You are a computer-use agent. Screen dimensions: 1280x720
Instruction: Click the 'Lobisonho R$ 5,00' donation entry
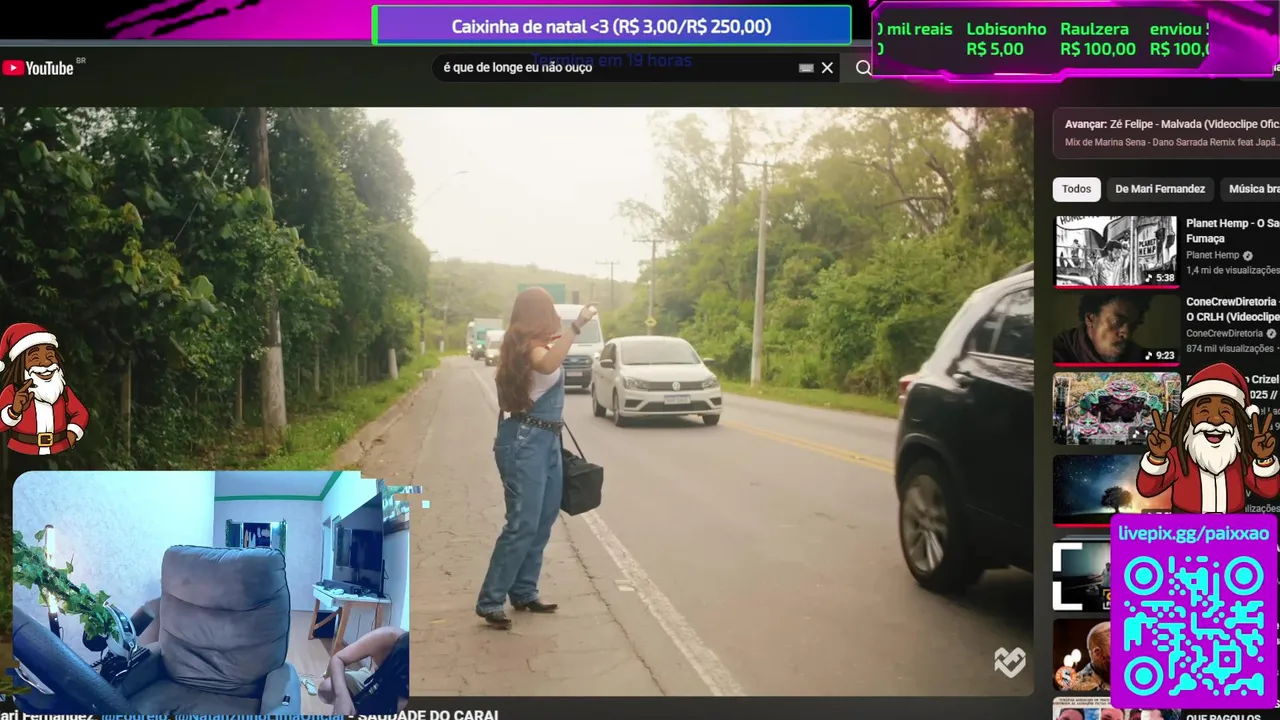tap(1006, 39)
